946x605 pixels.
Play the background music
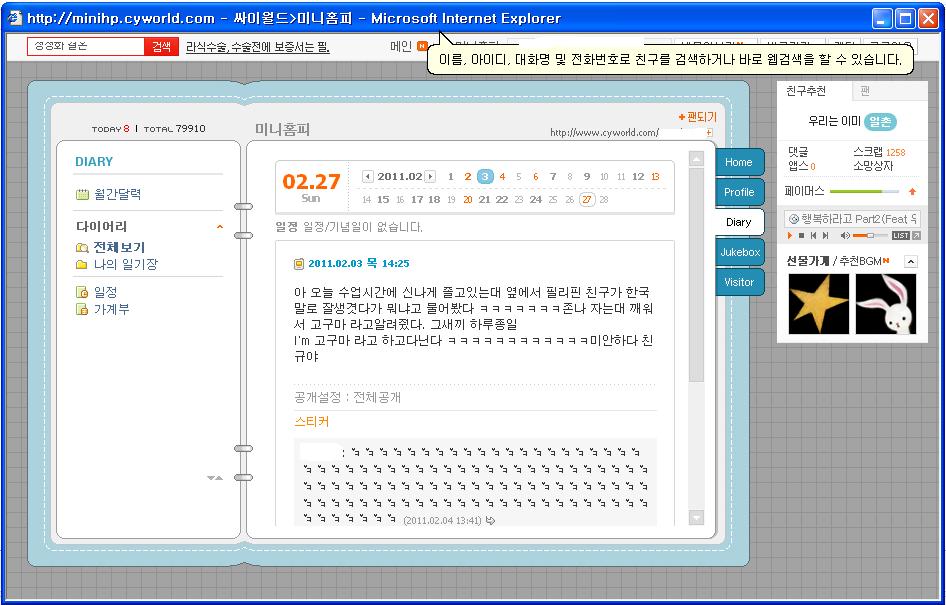[x=790, y=235]
